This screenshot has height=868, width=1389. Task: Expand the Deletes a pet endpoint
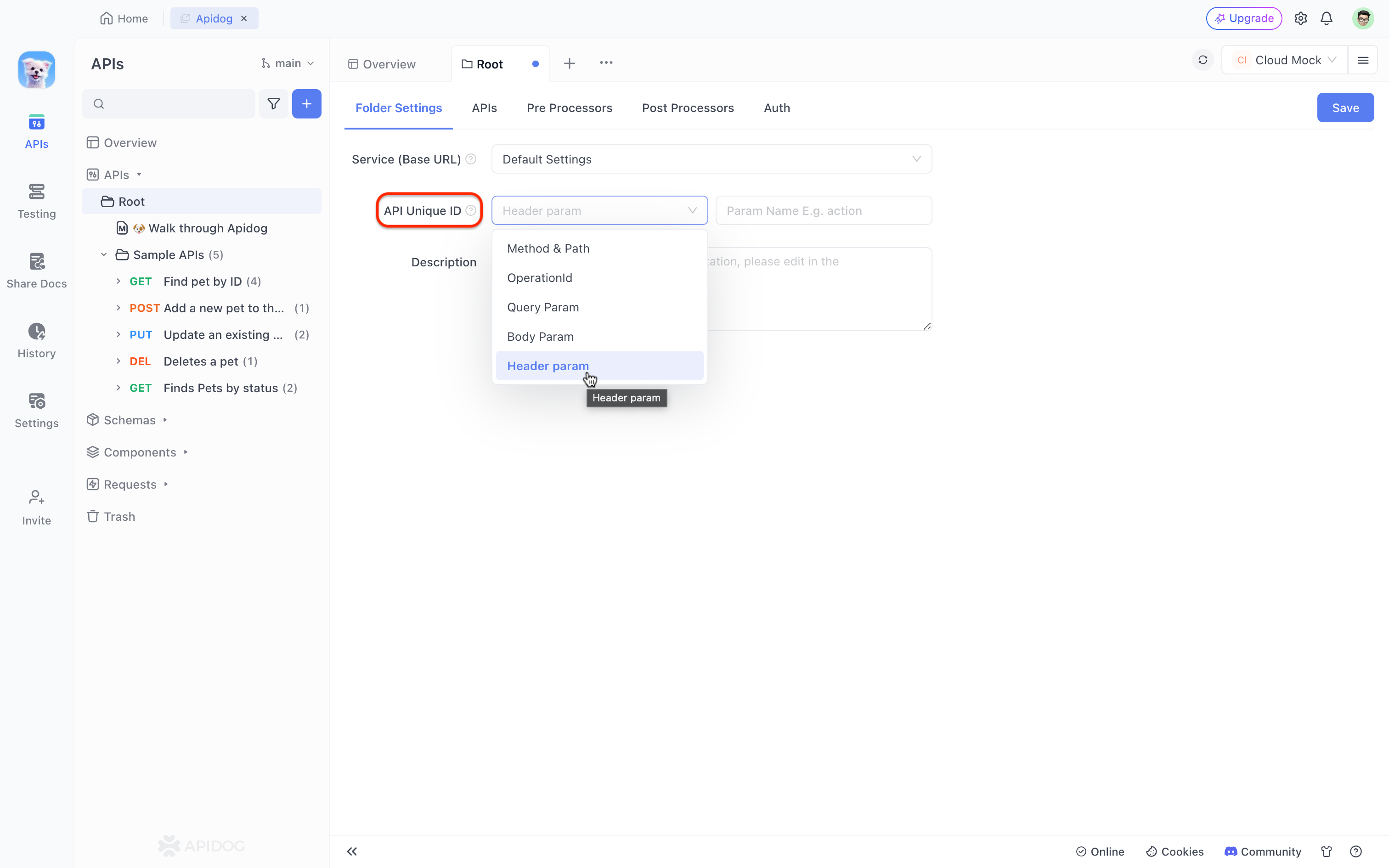point(118,361)
